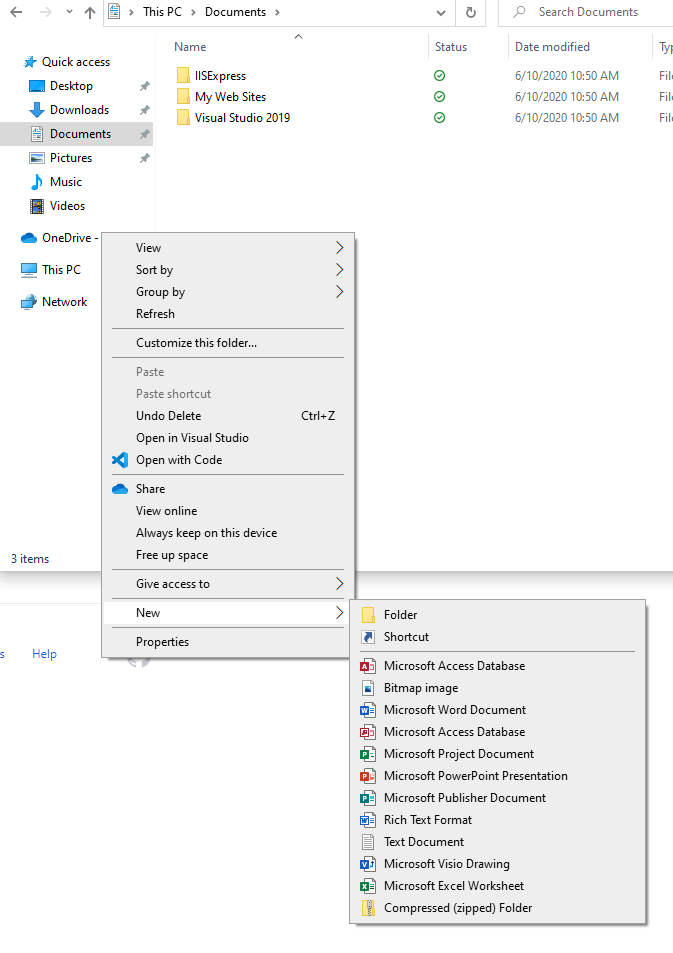Click sync status icon for My Web Sites
Screen dimensions: 673x953
440,97
